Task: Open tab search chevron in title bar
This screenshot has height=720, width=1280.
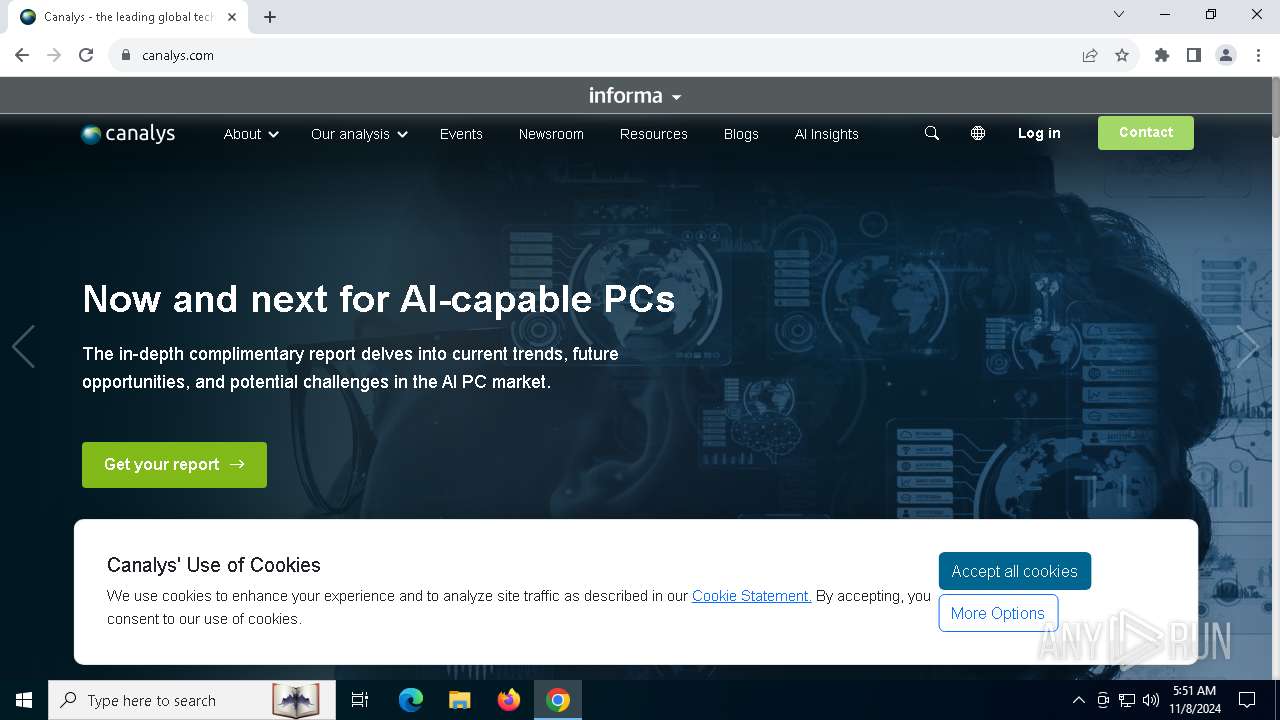Action: pyautogui.click(x=1119, y=14)
